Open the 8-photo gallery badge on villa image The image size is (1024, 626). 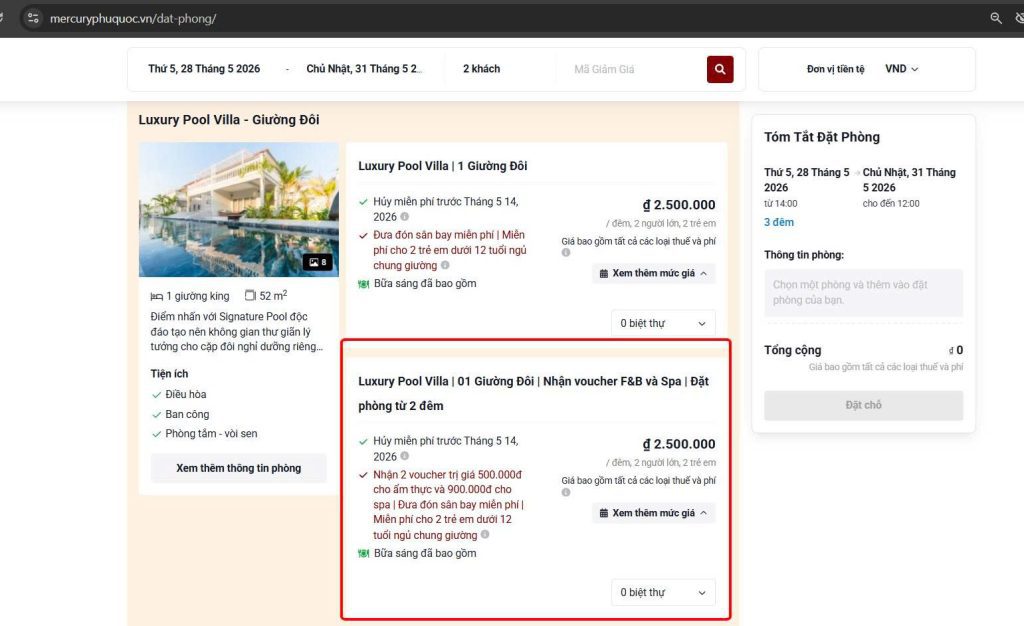pos(318,263)
